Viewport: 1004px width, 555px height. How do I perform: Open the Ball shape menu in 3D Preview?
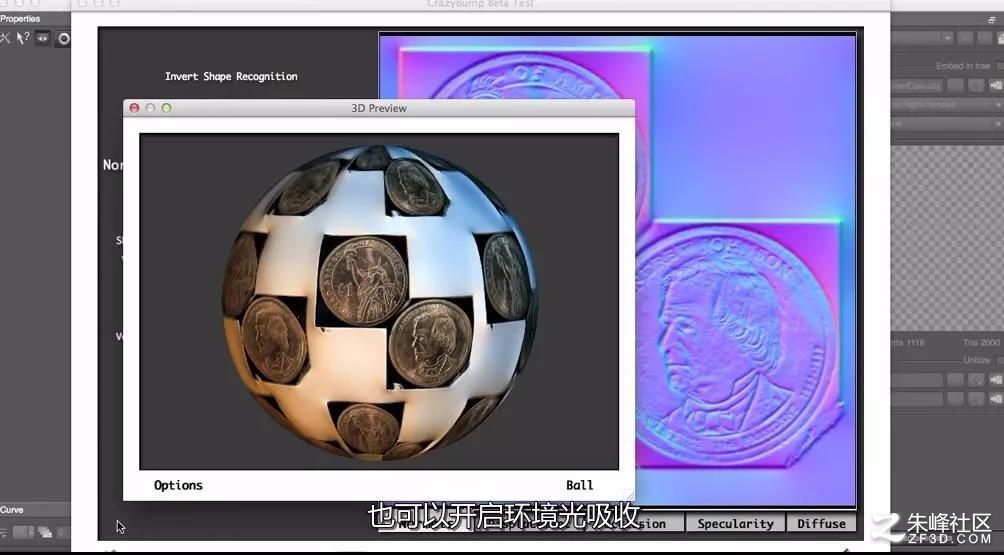coord(579,485)
